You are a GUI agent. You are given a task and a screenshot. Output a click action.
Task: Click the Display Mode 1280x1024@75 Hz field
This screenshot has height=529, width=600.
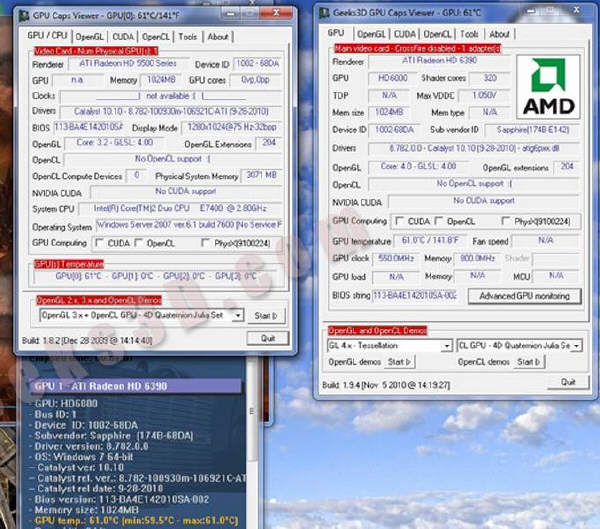pyautogui.click(x=232, y=127)
